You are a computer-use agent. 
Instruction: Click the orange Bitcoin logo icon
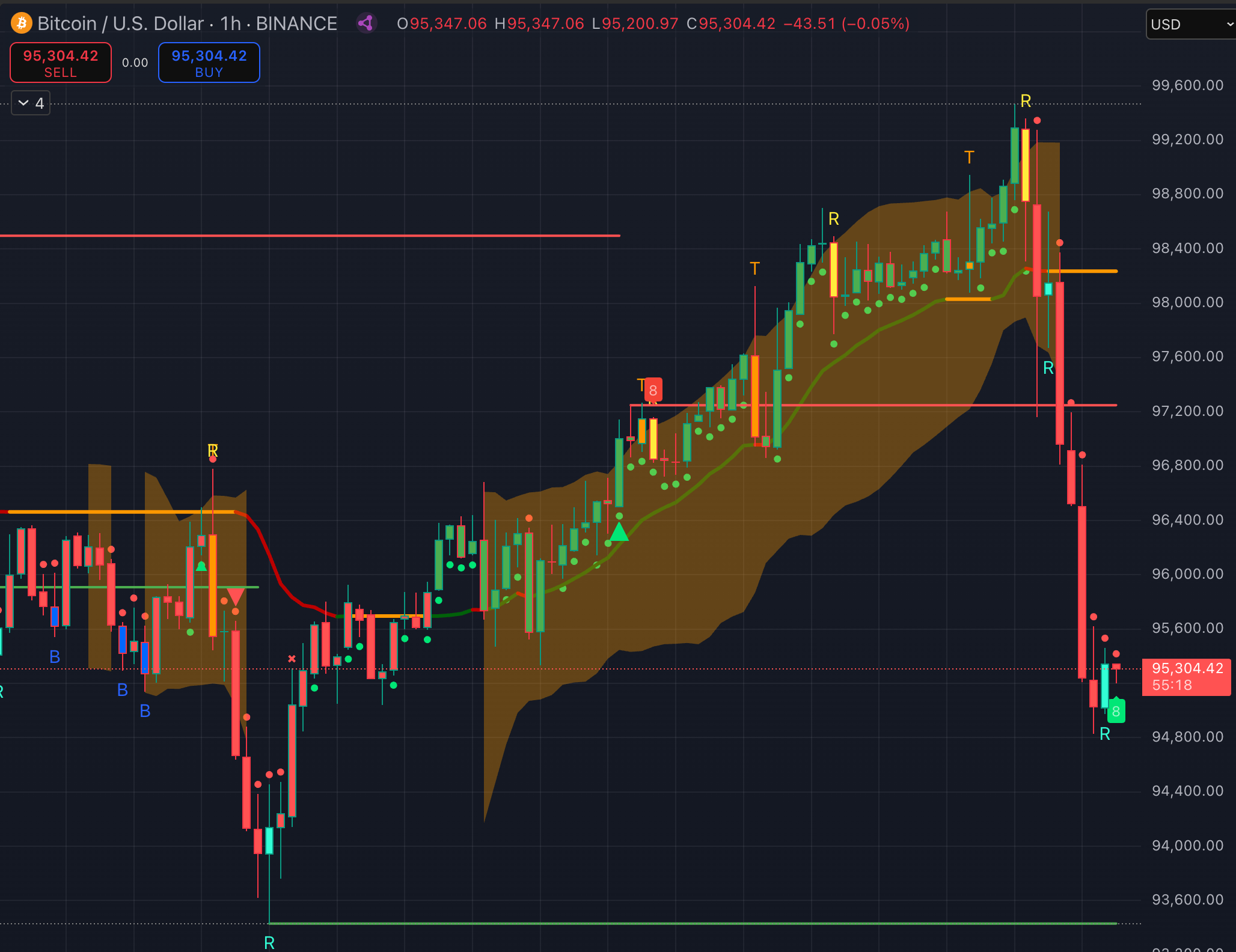coord(22,23)
